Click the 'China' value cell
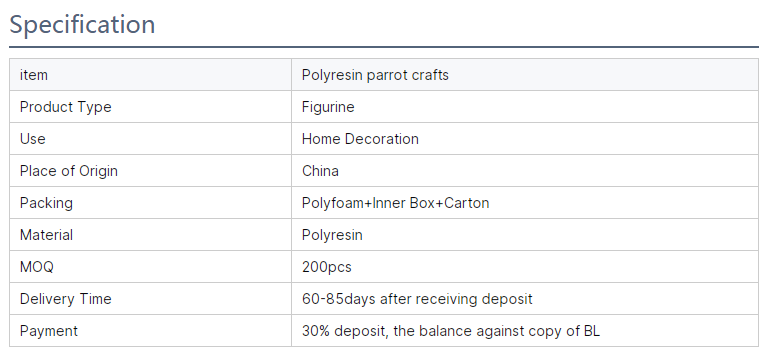The image size is (768, 363). [x=525, y=171]
